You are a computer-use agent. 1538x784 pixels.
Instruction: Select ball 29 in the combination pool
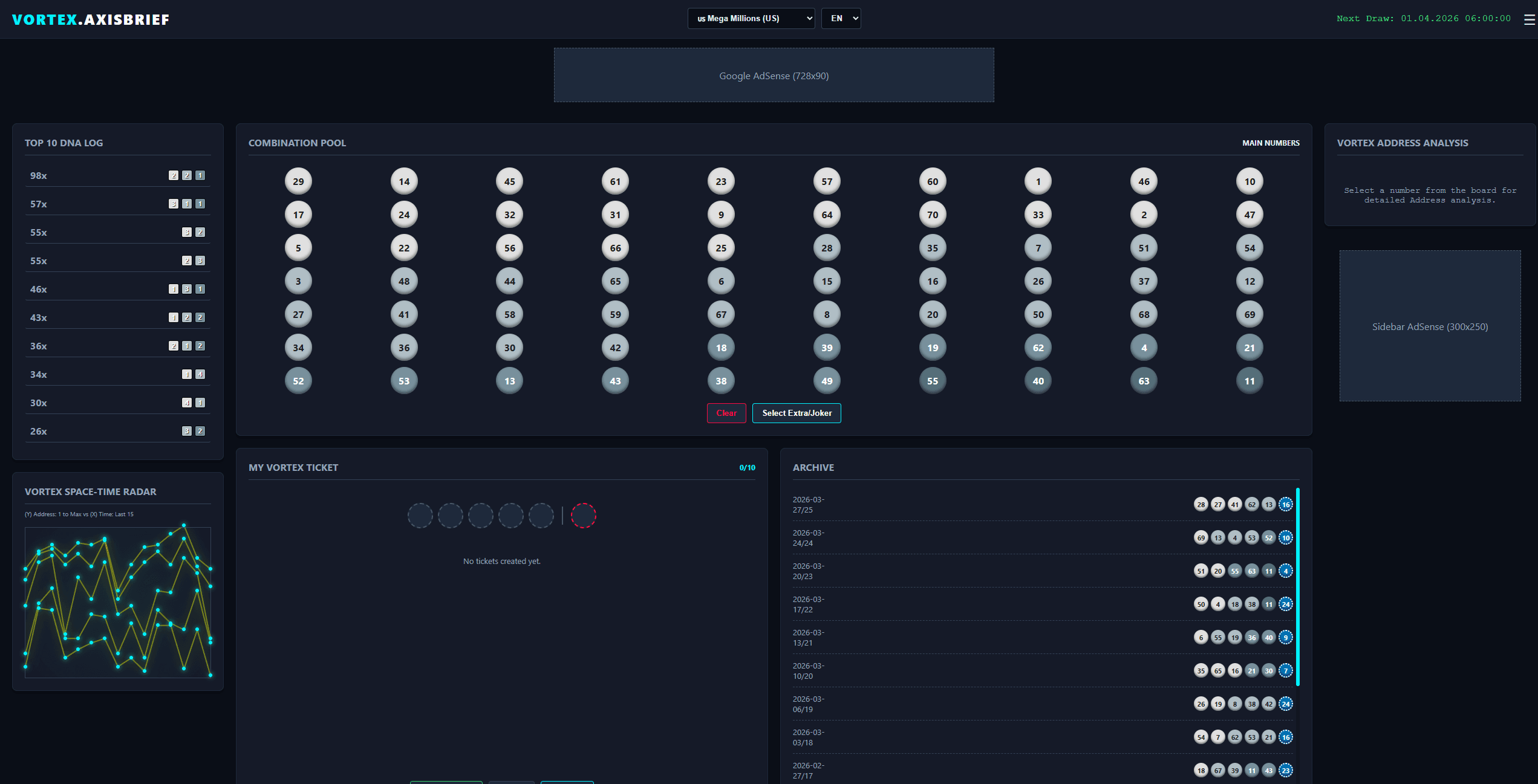pos(298,181)
